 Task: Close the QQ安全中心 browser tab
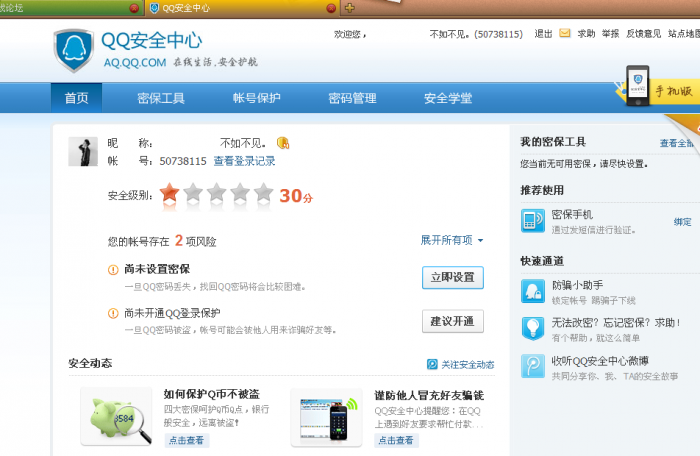click(x=331, y=8)
